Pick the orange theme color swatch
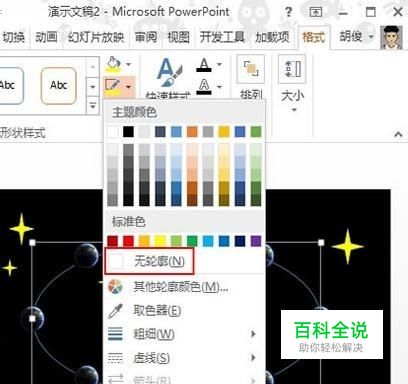Screen dimensions: 408x384 pyautogui.click(x=192, y=132)
